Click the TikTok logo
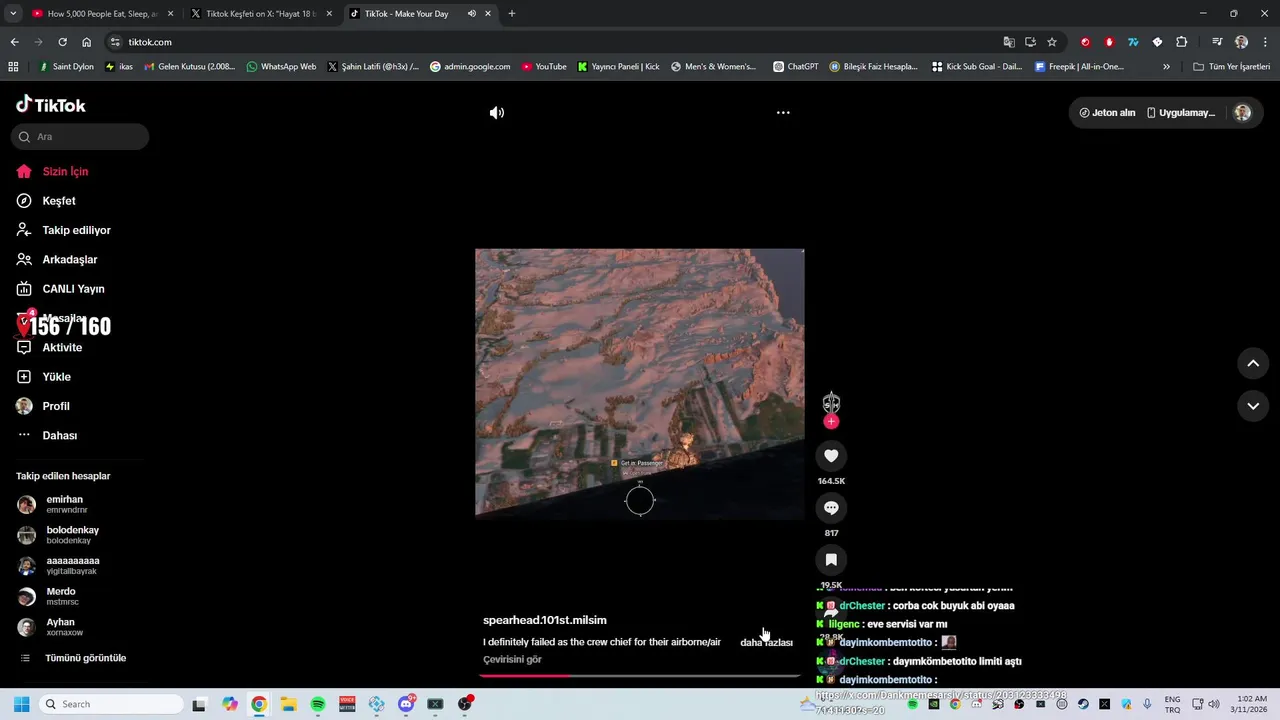This screenshot has height=720, width=1280. (51, 105)
